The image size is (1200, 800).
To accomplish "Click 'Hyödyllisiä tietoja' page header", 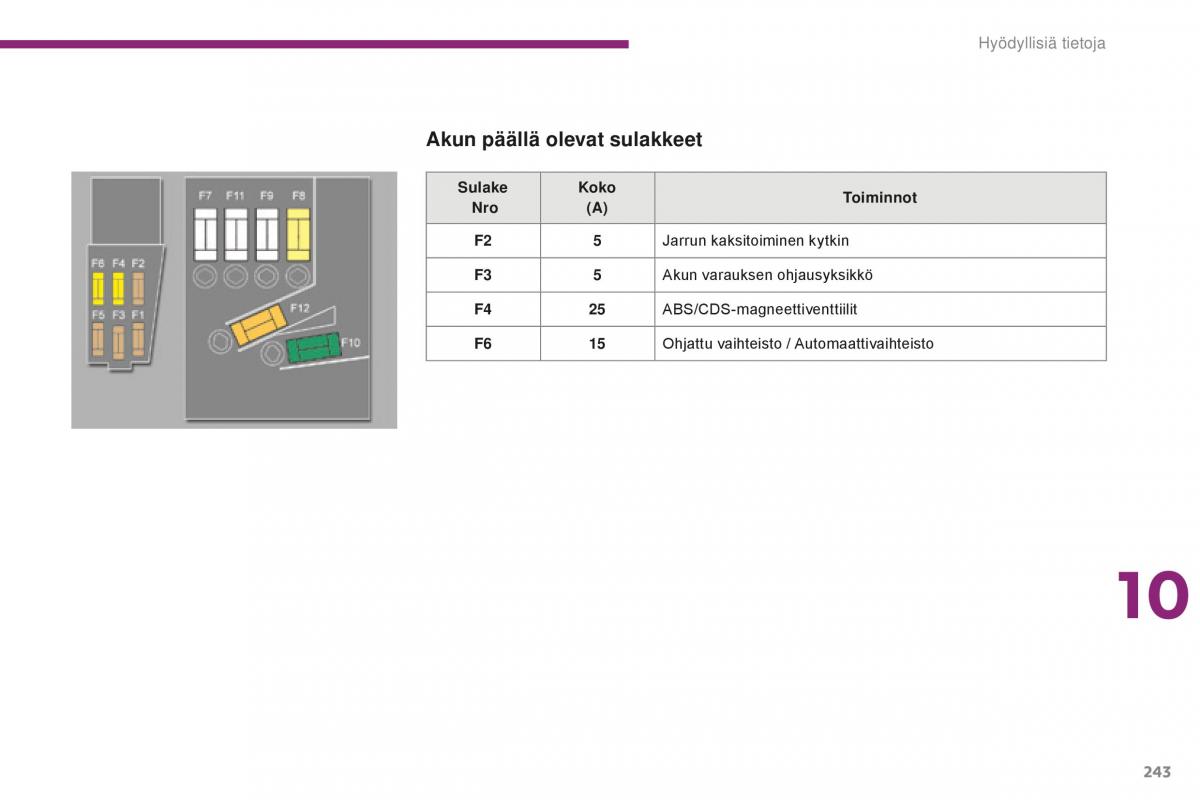I will click(1041, 43).
